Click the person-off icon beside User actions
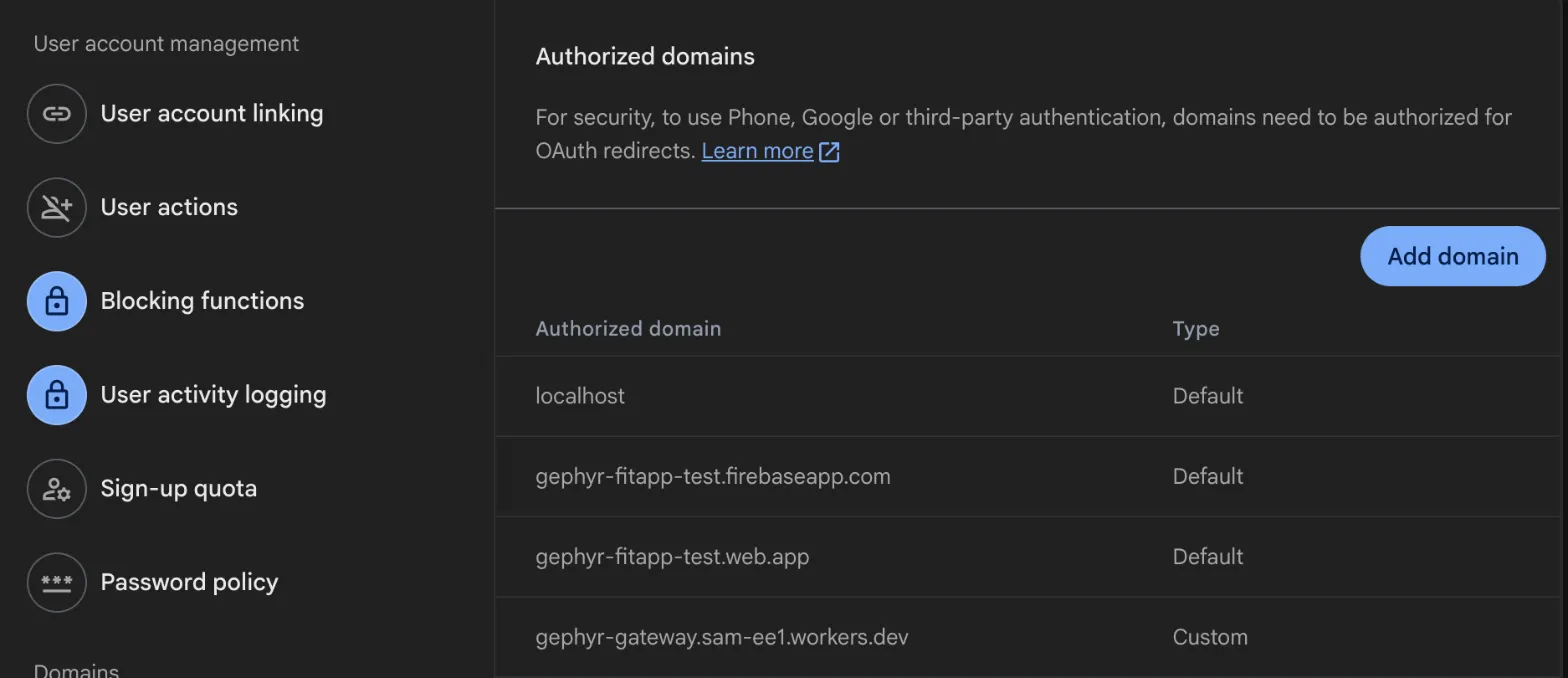Viewport: 1568px width, 678px height. [x=57, y=208]
